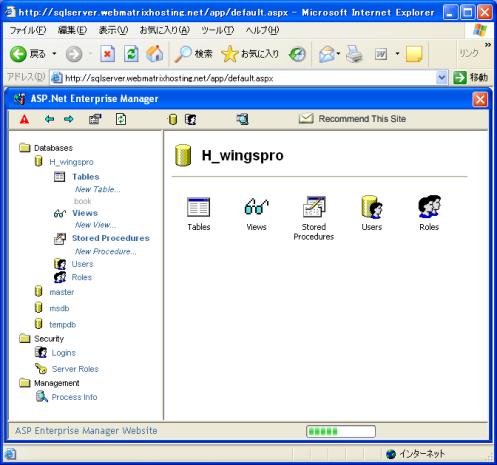Open the ツール(T) menu
The width and height of the screenshot is (497, 465).
(217, 30)
